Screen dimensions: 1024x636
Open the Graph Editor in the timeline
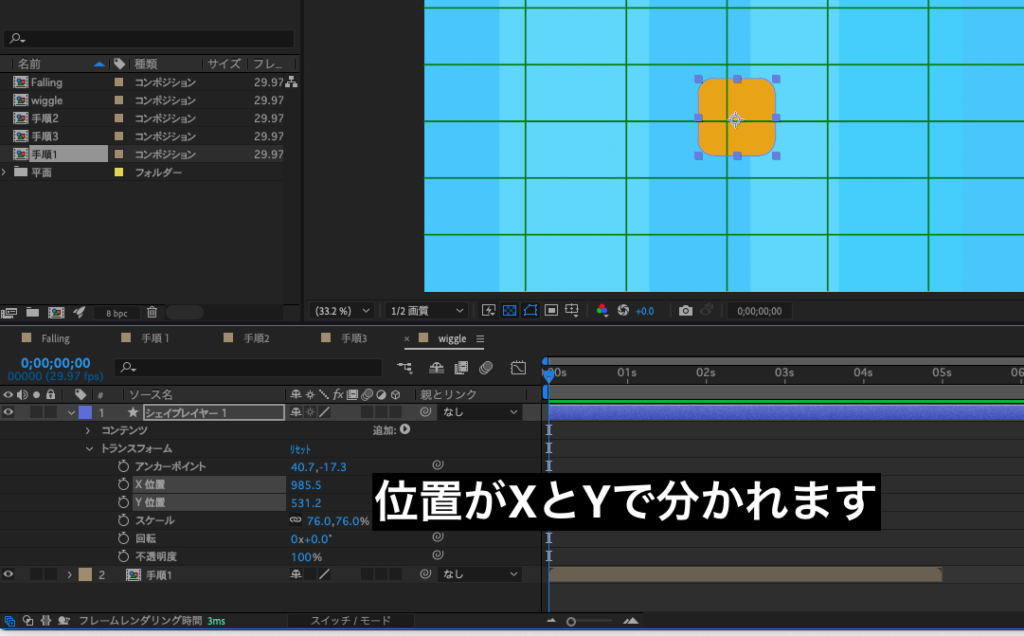tap(519, 368)
